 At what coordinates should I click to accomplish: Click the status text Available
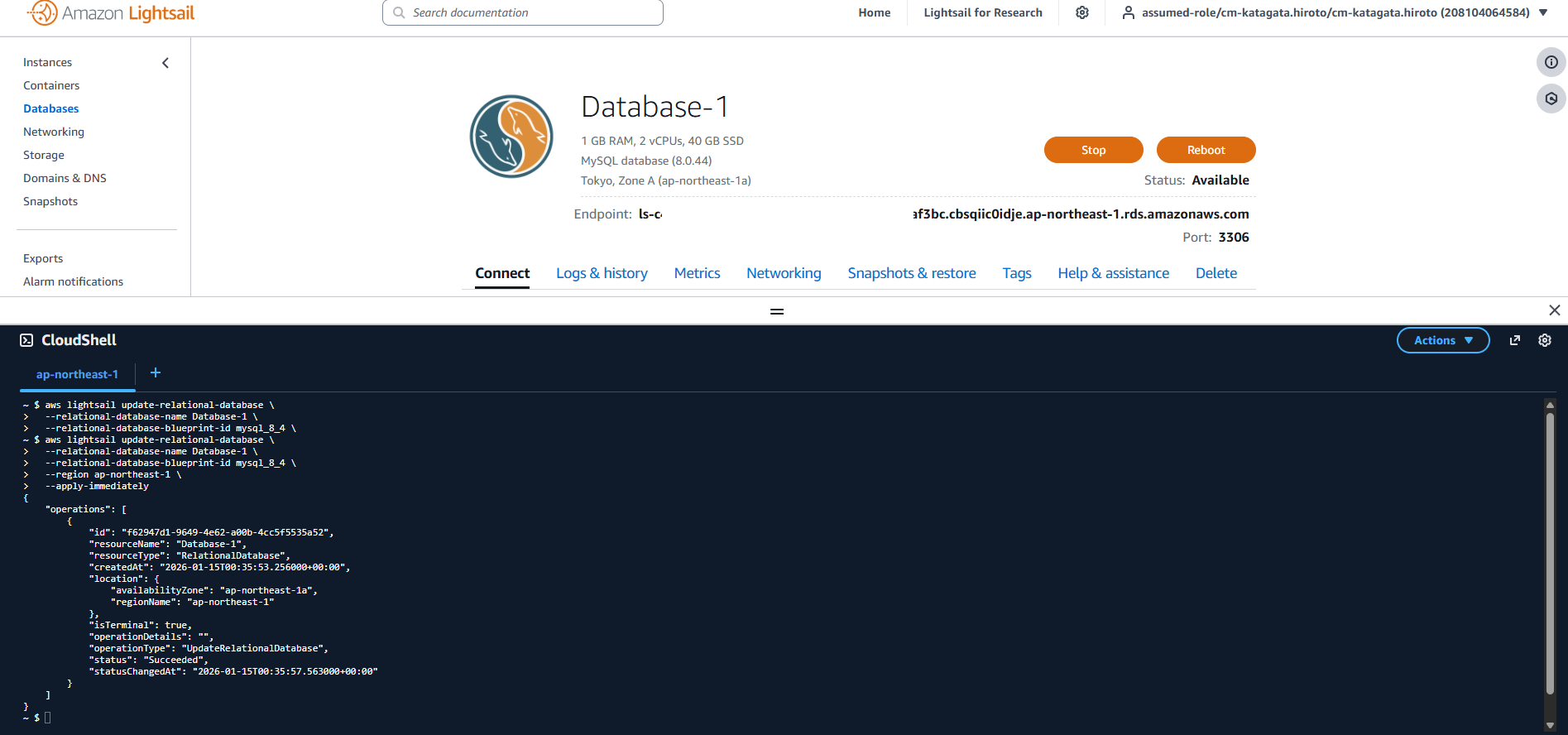tap(1220, 180)
